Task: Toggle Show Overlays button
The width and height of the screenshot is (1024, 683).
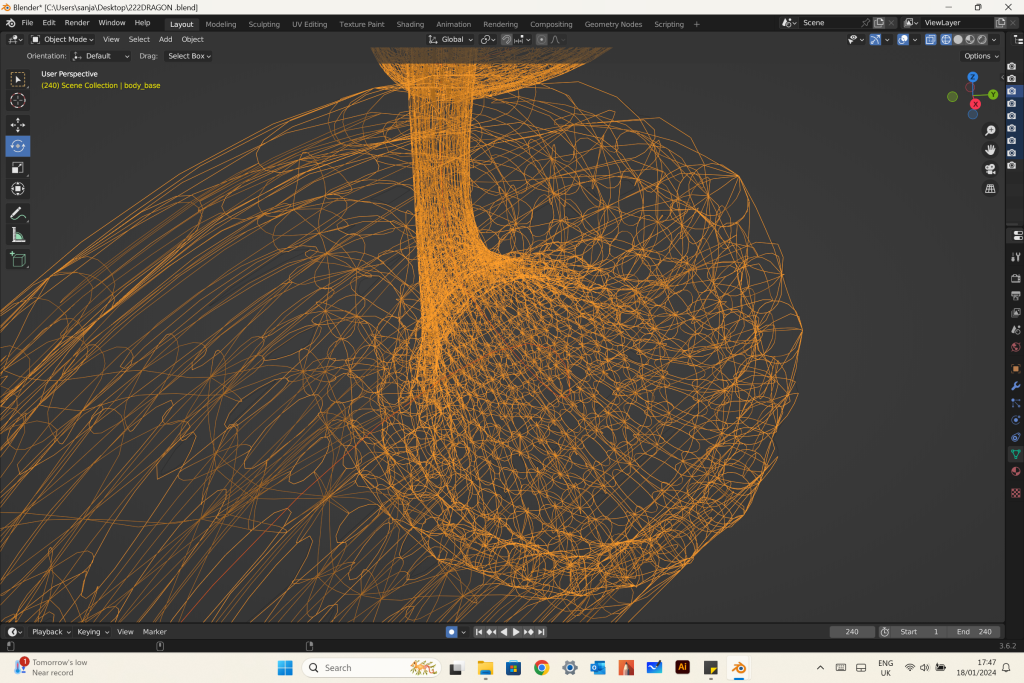Action: click(x=903, y=40)
